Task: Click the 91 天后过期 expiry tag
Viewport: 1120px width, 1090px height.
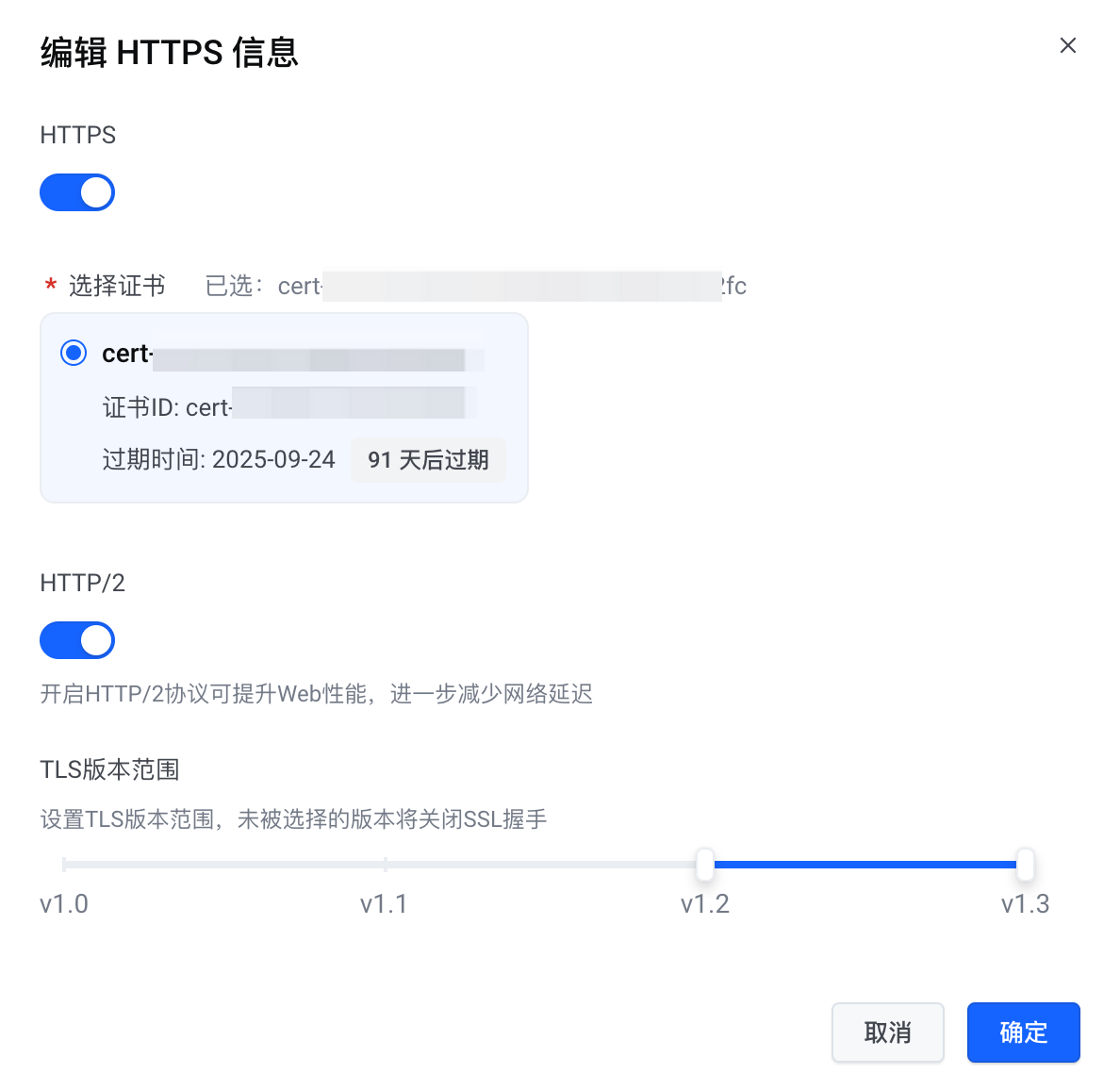Action: point(428,460)
